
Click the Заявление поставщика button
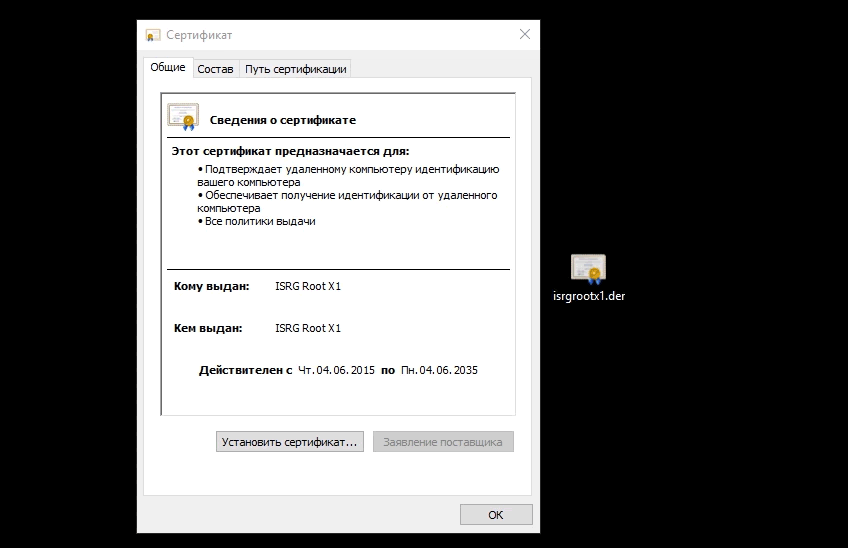click(443, 442)
